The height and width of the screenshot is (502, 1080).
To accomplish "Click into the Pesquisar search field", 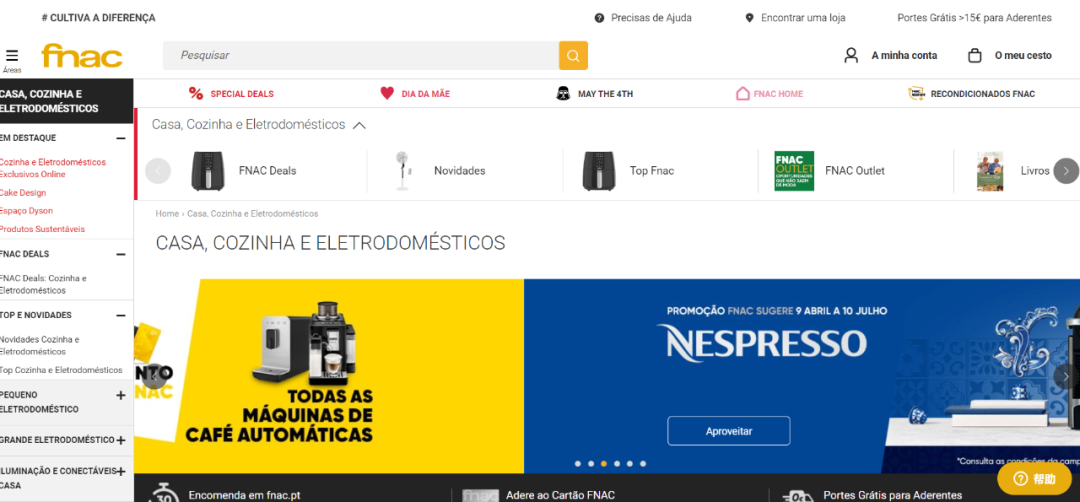I will [x=361, y=56].
